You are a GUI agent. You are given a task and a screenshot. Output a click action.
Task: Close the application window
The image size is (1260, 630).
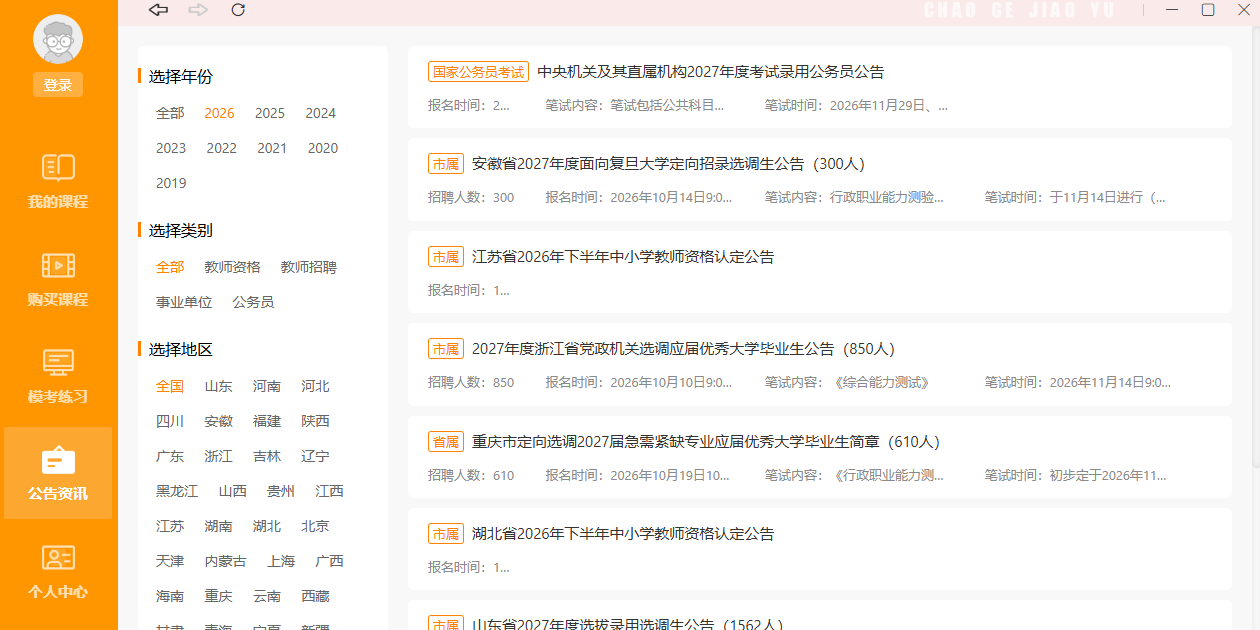1244,10
